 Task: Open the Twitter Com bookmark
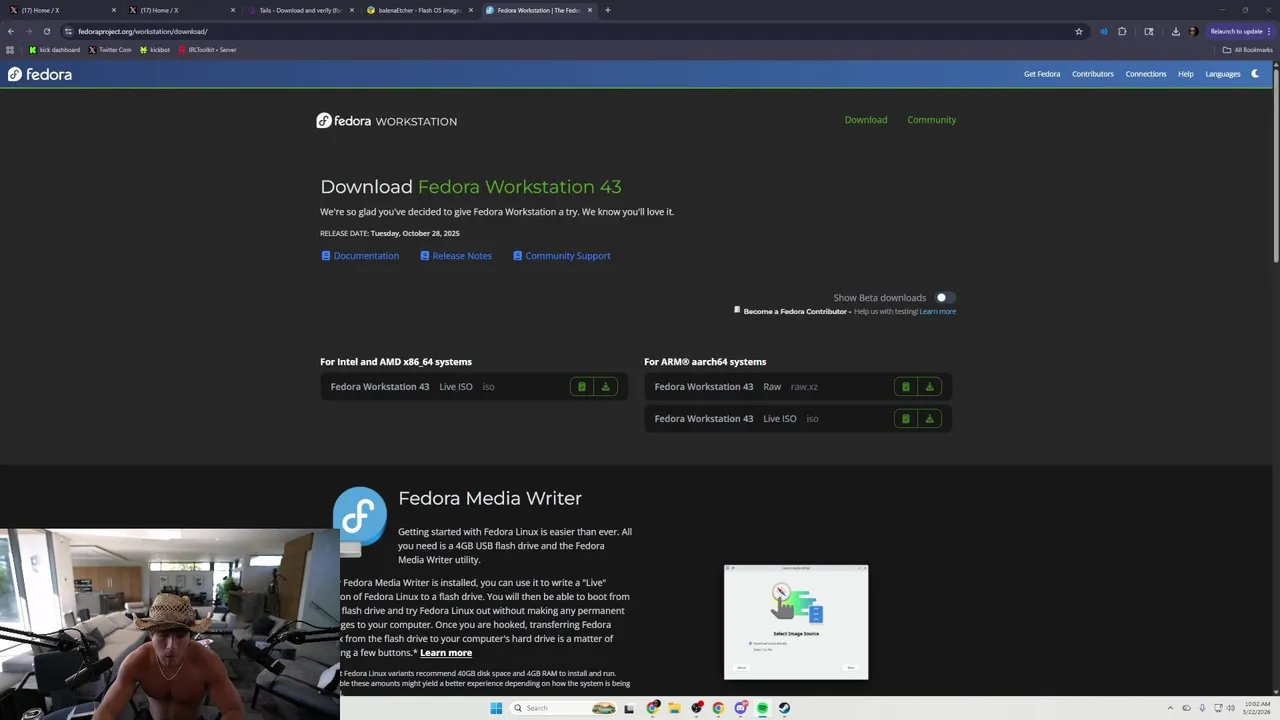tap(110, 50)
